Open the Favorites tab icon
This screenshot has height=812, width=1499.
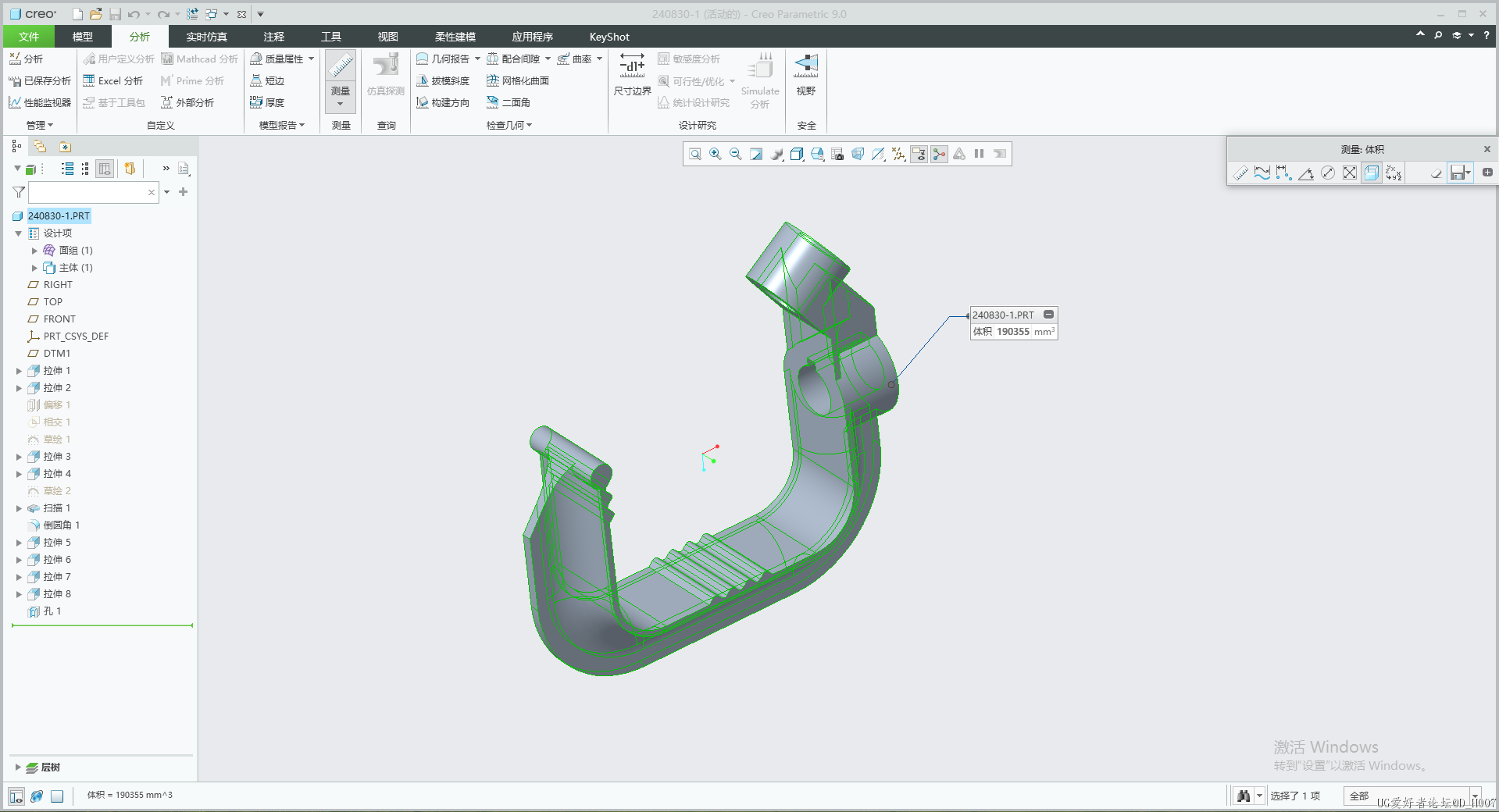[x=65, y=147]
